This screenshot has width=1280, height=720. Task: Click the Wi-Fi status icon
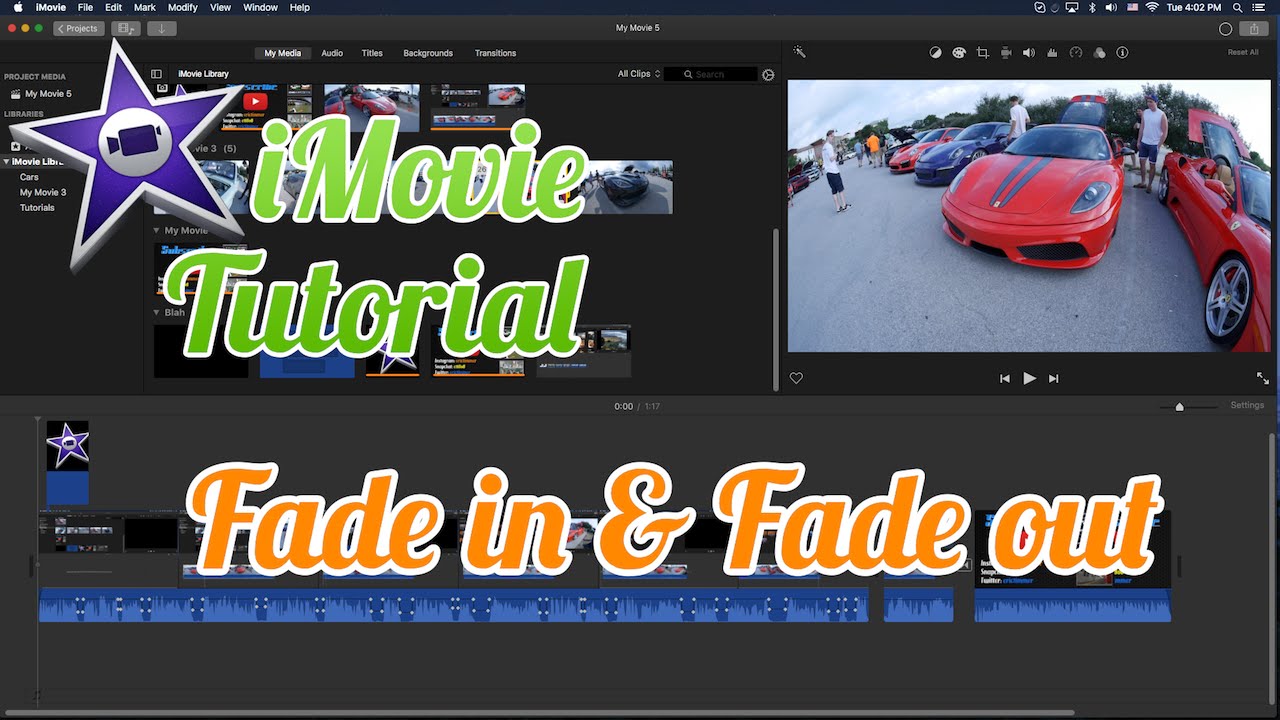pyautogui.click(x=1151, y=7)
